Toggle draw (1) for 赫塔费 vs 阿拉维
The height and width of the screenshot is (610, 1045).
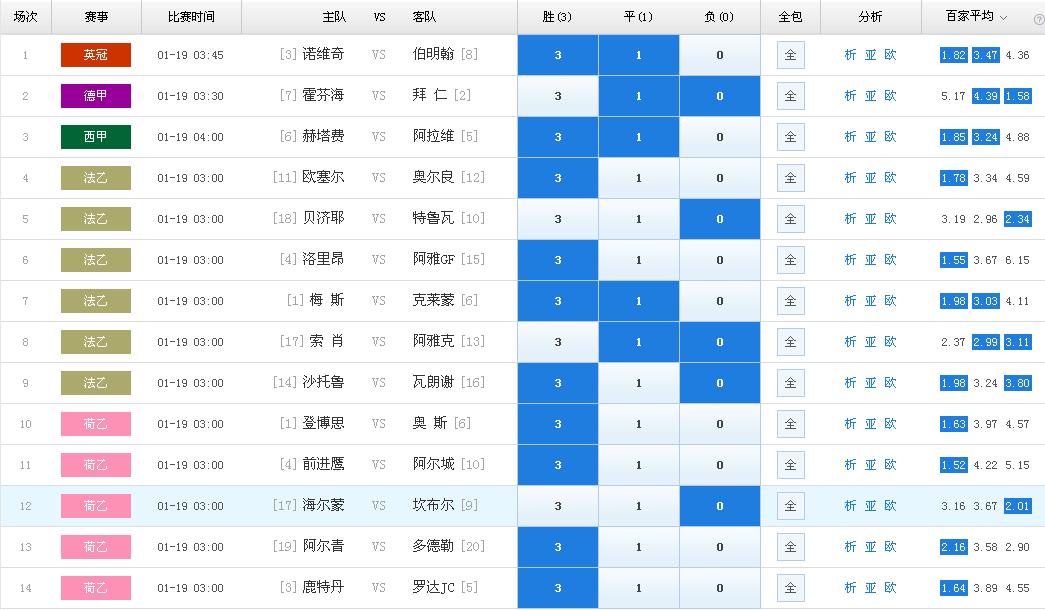click(638, 137)
